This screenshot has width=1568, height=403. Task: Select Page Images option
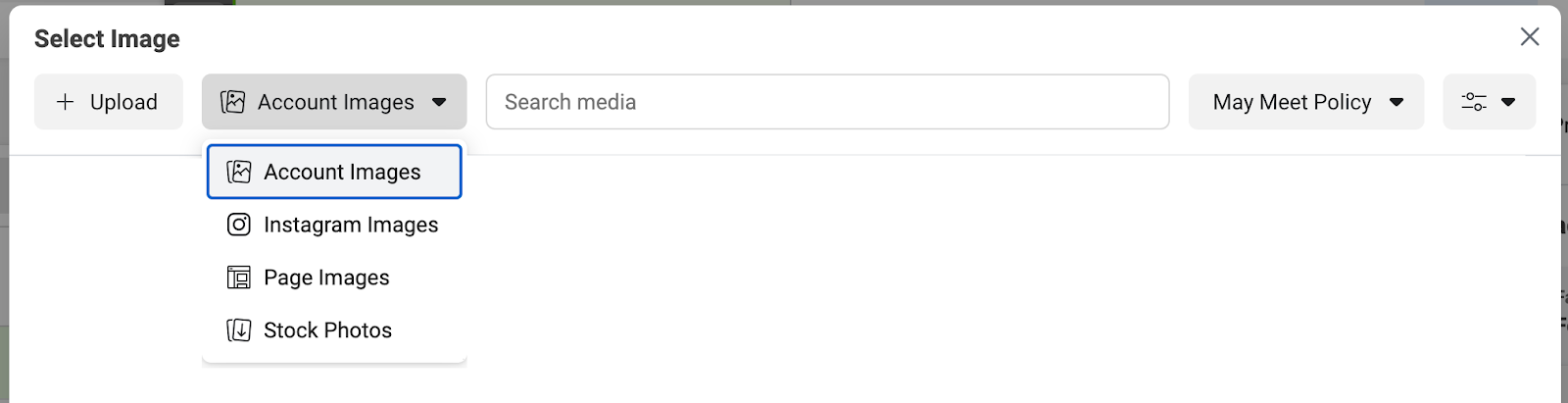334,277
